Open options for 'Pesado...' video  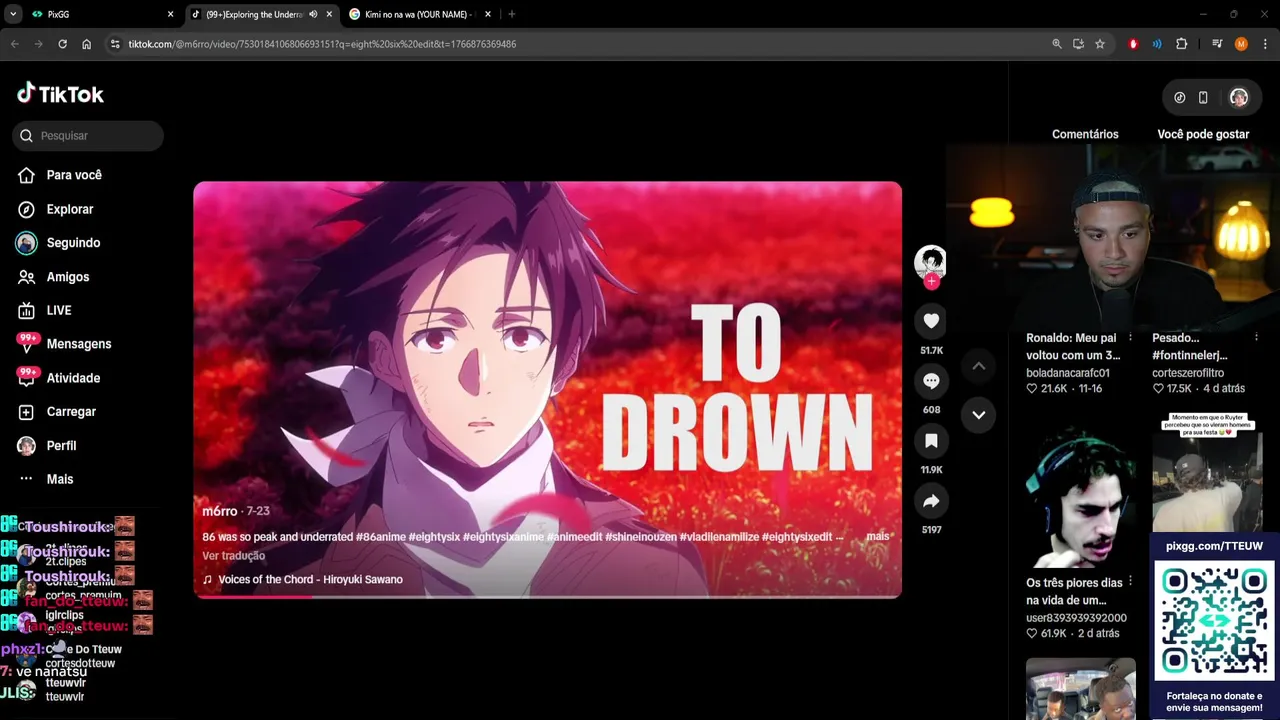pos(1256,338)
